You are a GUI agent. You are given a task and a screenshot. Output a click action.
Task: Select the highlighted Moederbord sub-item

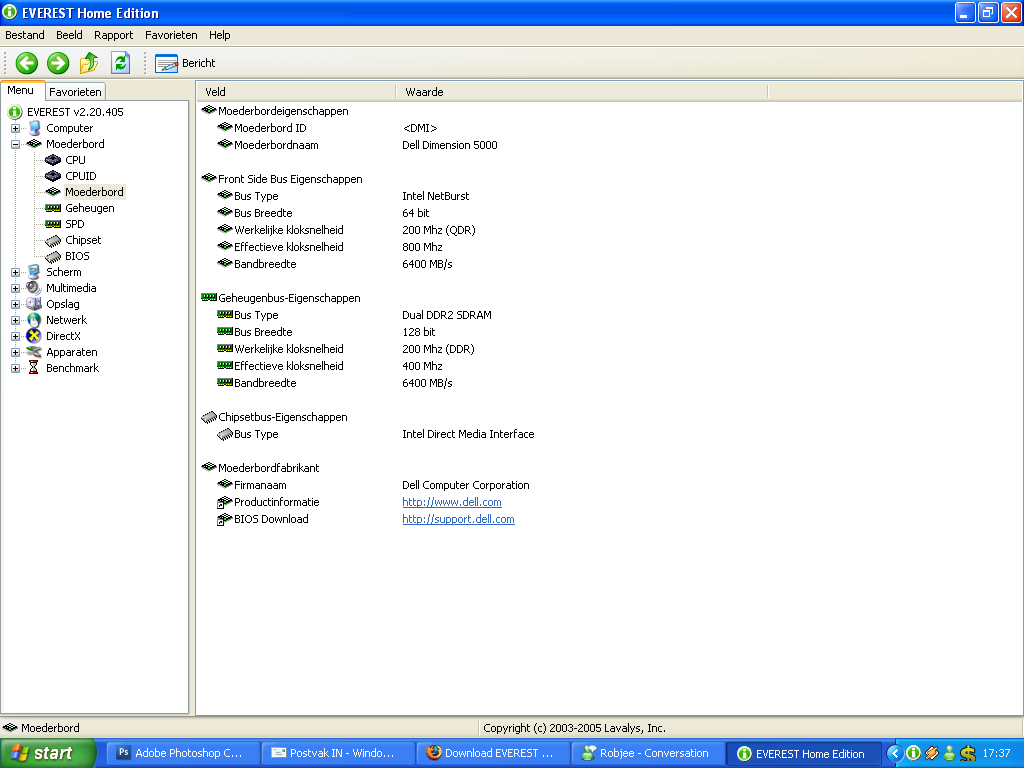pyautogui.click(x=94, y=192)
